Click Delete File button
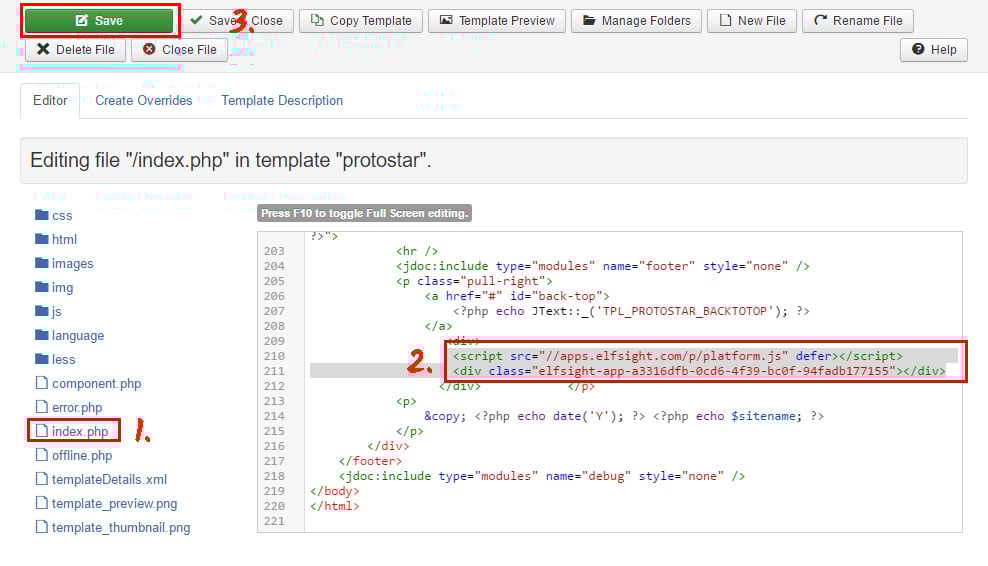 click(76, 50)
